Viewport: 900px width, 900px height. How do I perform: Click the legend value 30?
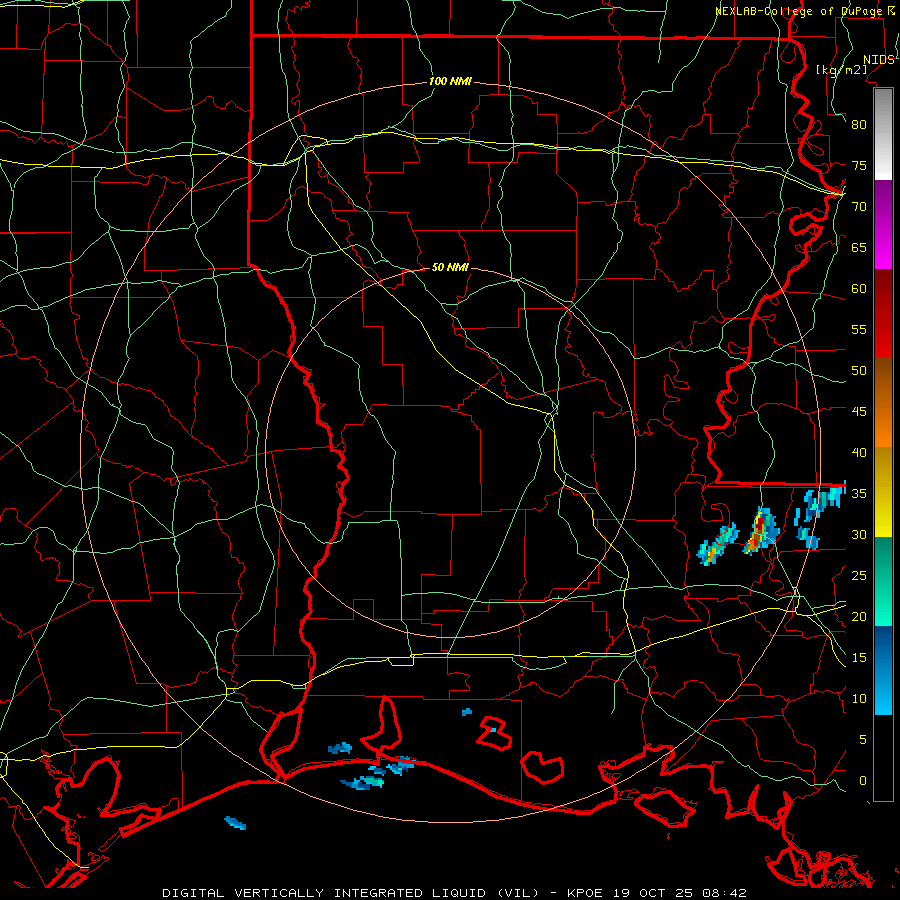point(859,535)
